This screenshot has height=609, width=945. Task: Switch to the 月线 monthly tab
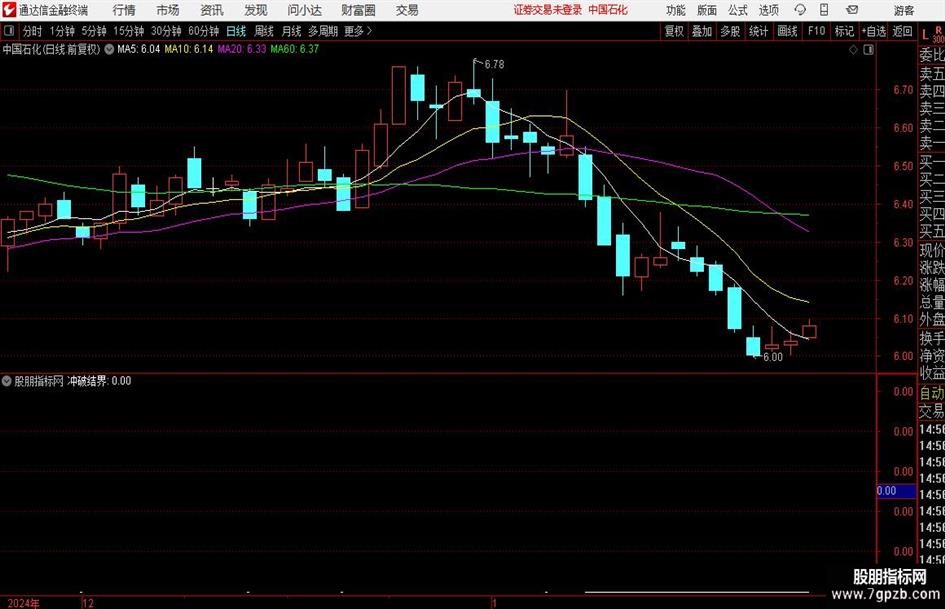tap(292, 31)
